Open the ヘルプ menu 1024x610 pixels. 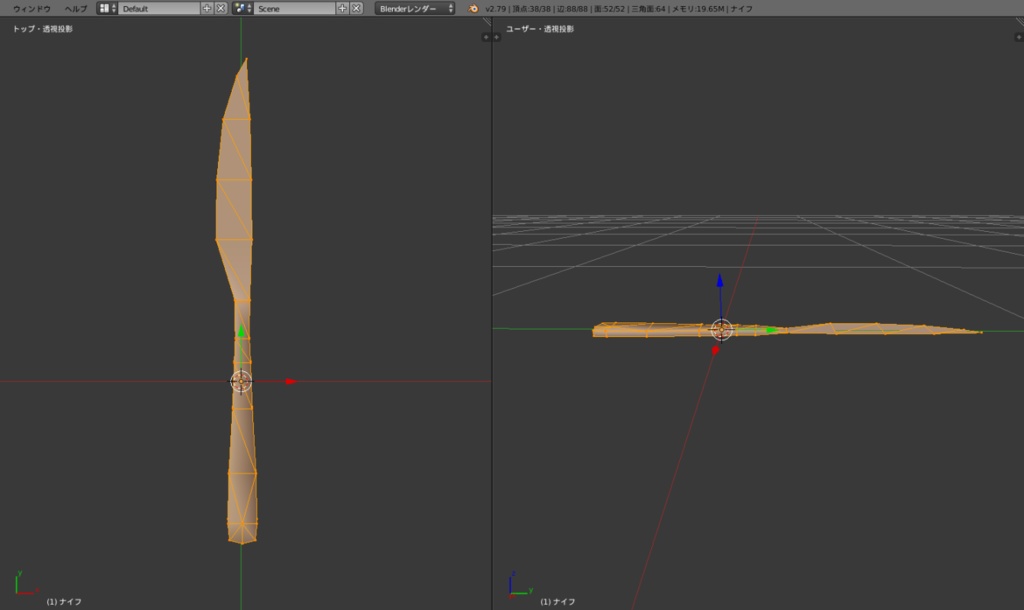click(76, 8)
